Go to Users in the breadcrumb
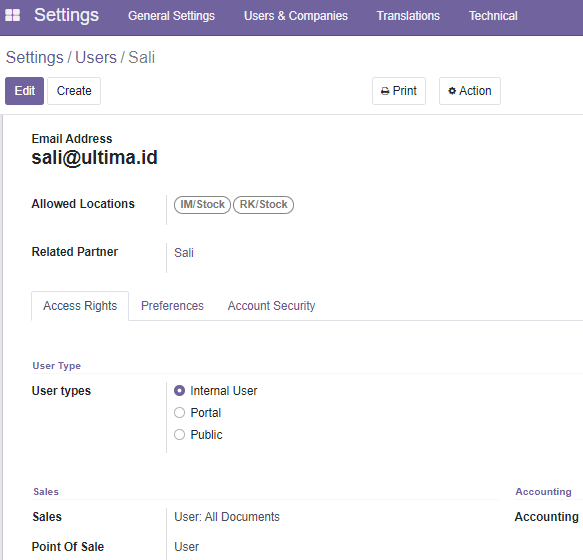Screen dimensions: 583x560 coord(96,57)
